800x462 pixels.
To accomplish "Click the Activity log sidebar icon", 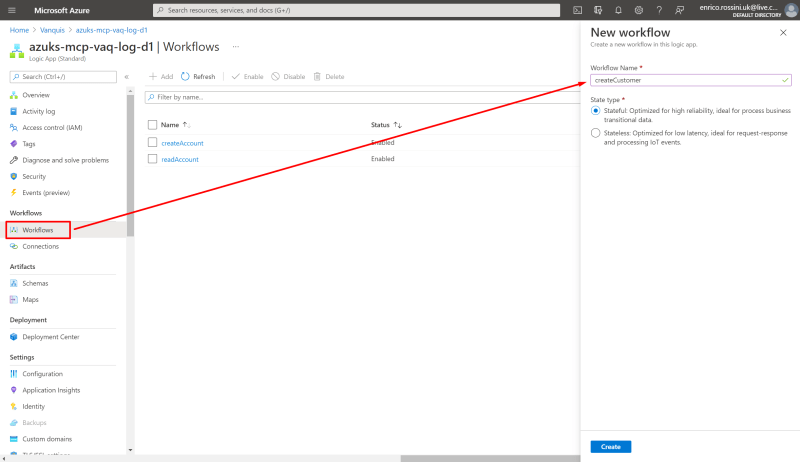I will tap(14, 111).
